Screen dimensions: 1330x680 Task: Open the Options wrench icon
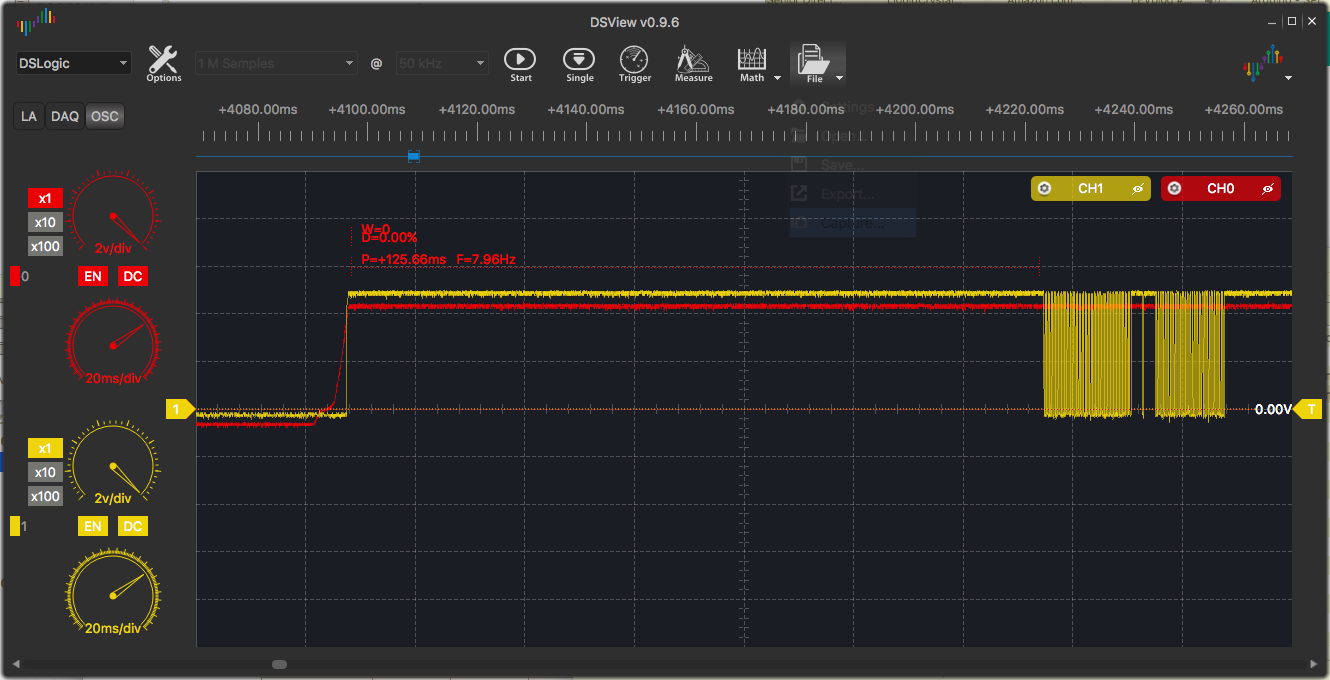click(x=163, y=61)
